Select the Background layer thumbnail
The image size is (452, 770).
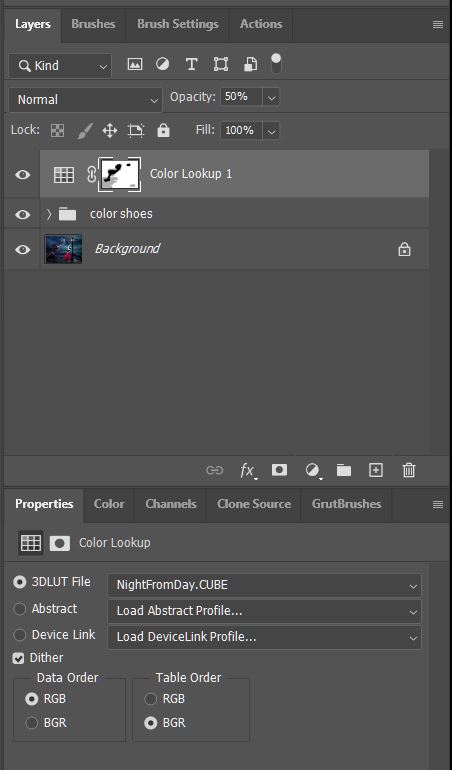click(x=63, y=249)
